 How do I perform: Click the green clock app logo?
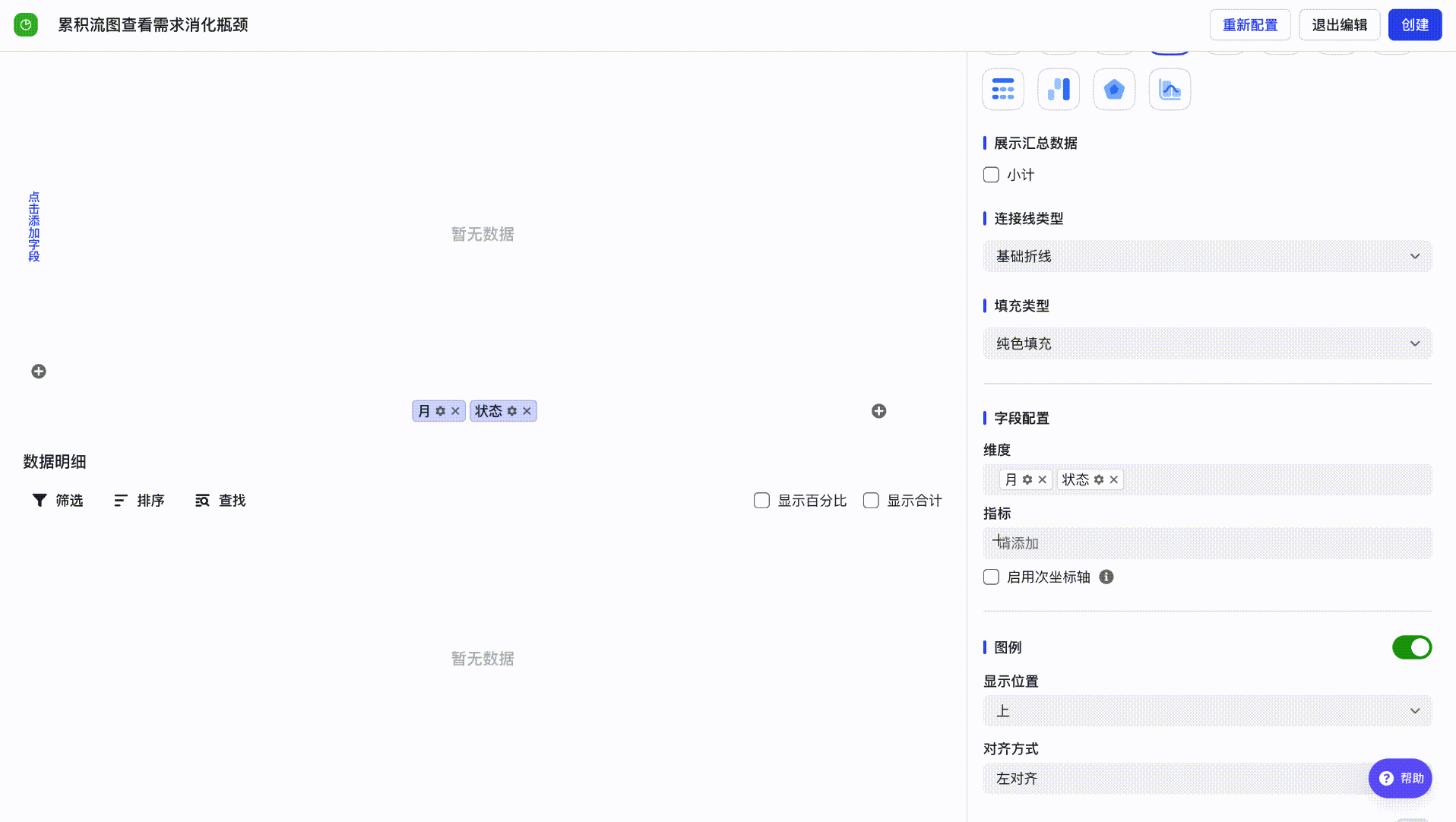point(26,25)
